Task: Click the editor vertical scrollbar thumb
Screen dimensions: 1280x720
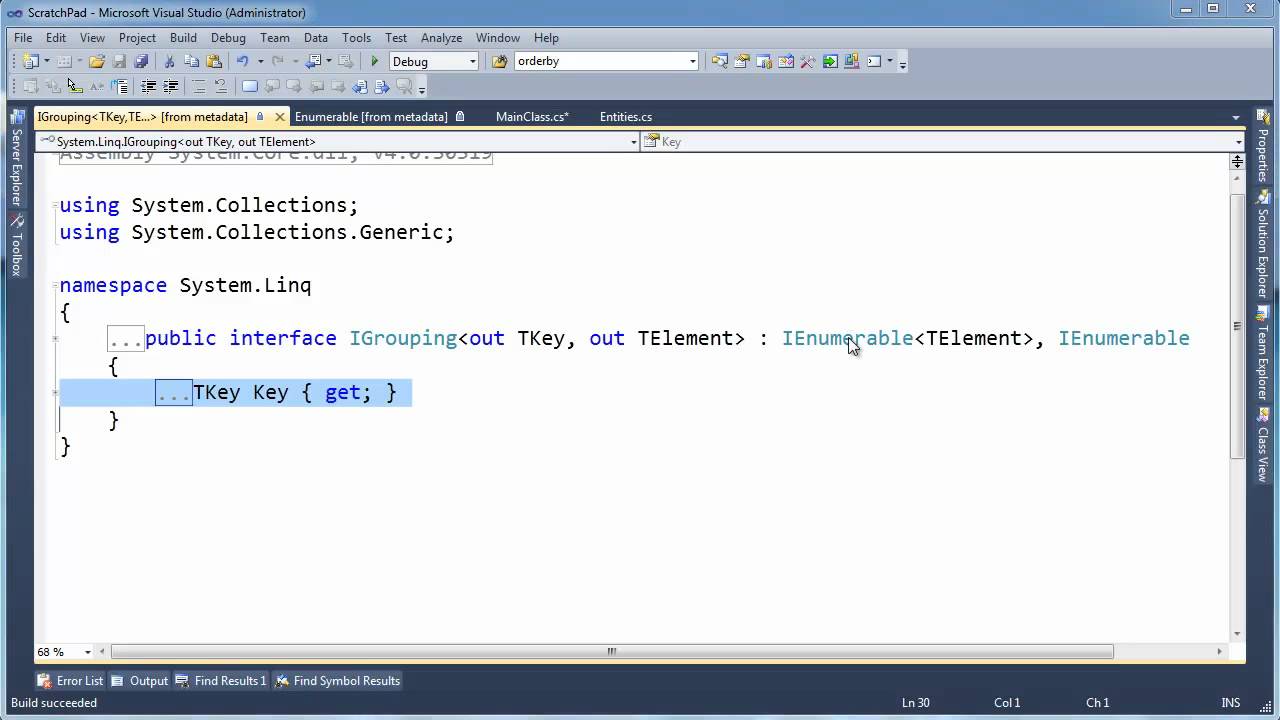Action: pos(1238,326)
